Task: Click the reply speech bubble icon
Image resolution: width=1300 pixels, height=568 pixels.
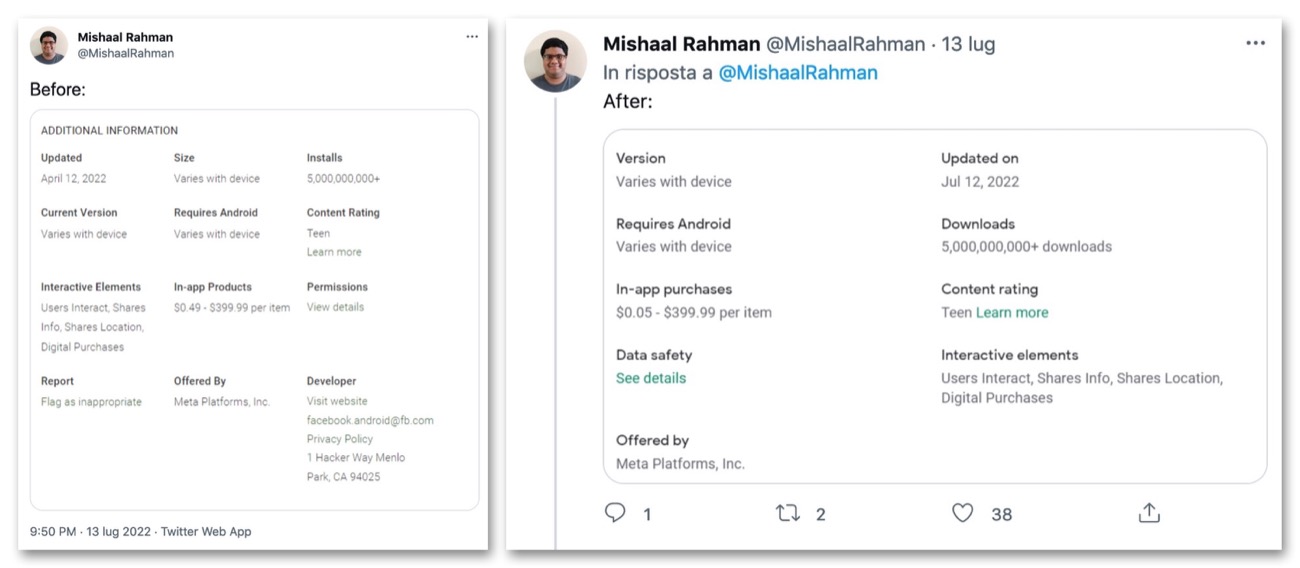Action: pyautogui.click(x=615, y=513)
